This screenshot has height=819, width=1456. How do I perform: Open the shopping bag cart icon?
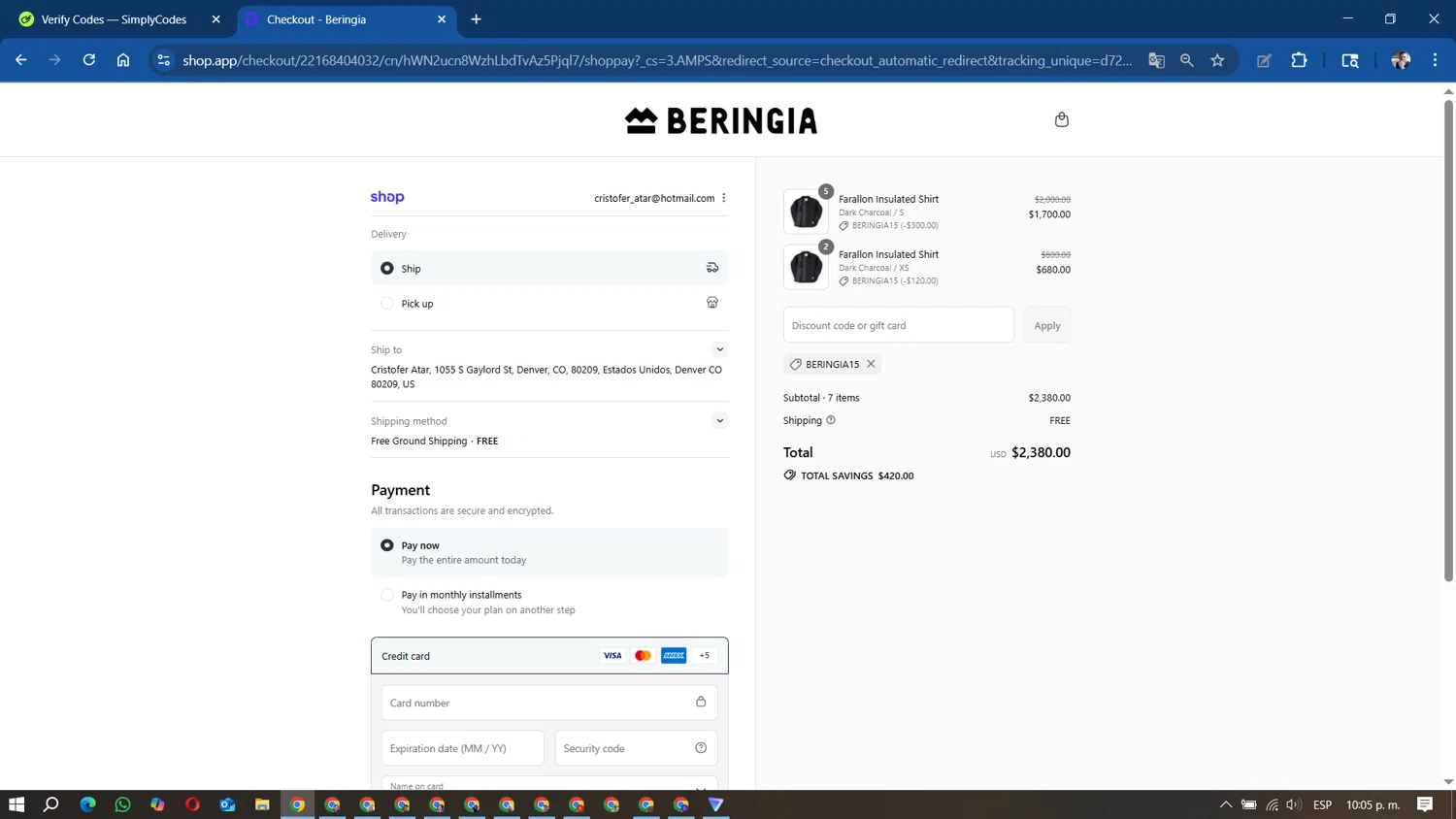point(1061,119)
